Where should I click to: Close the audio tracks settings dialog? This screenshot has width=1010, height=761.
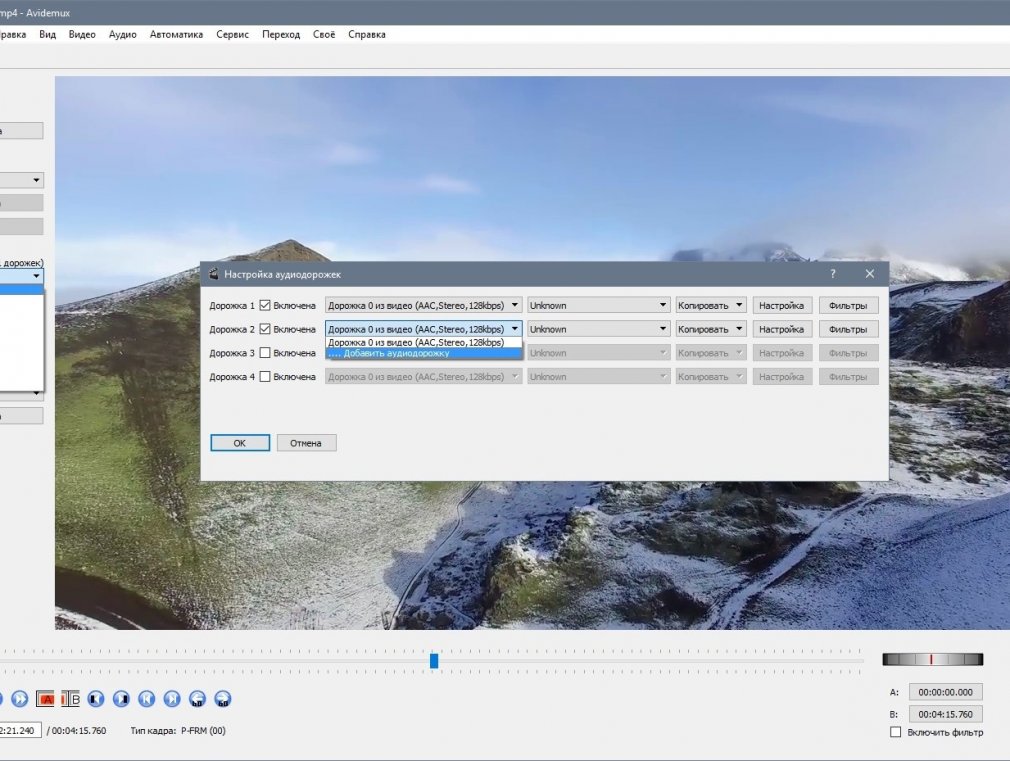click(x=870, y=274)
